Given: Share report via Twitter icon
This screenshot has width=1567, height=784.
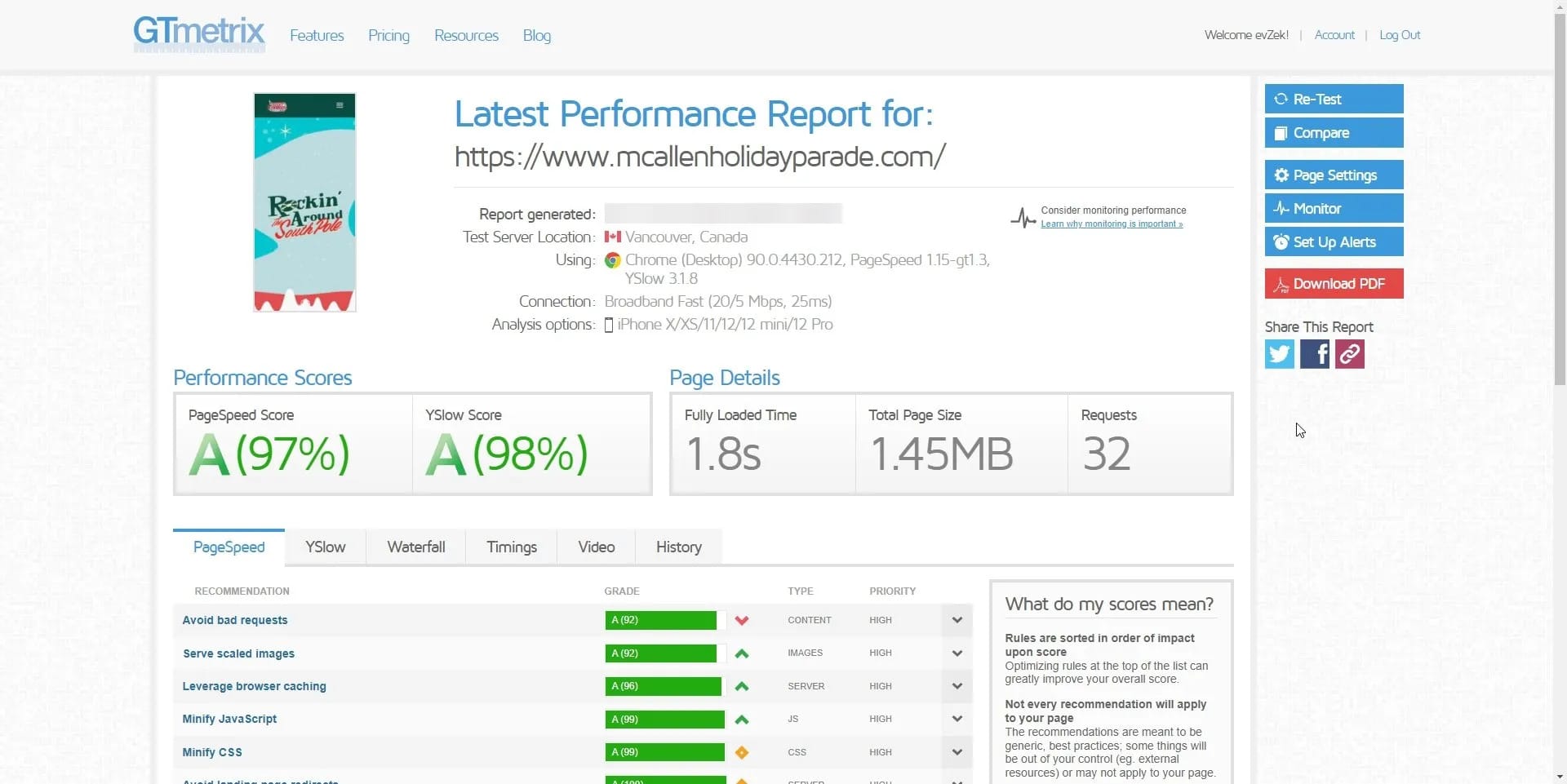Looking at the screenshot, I should tap(1279, 354).
